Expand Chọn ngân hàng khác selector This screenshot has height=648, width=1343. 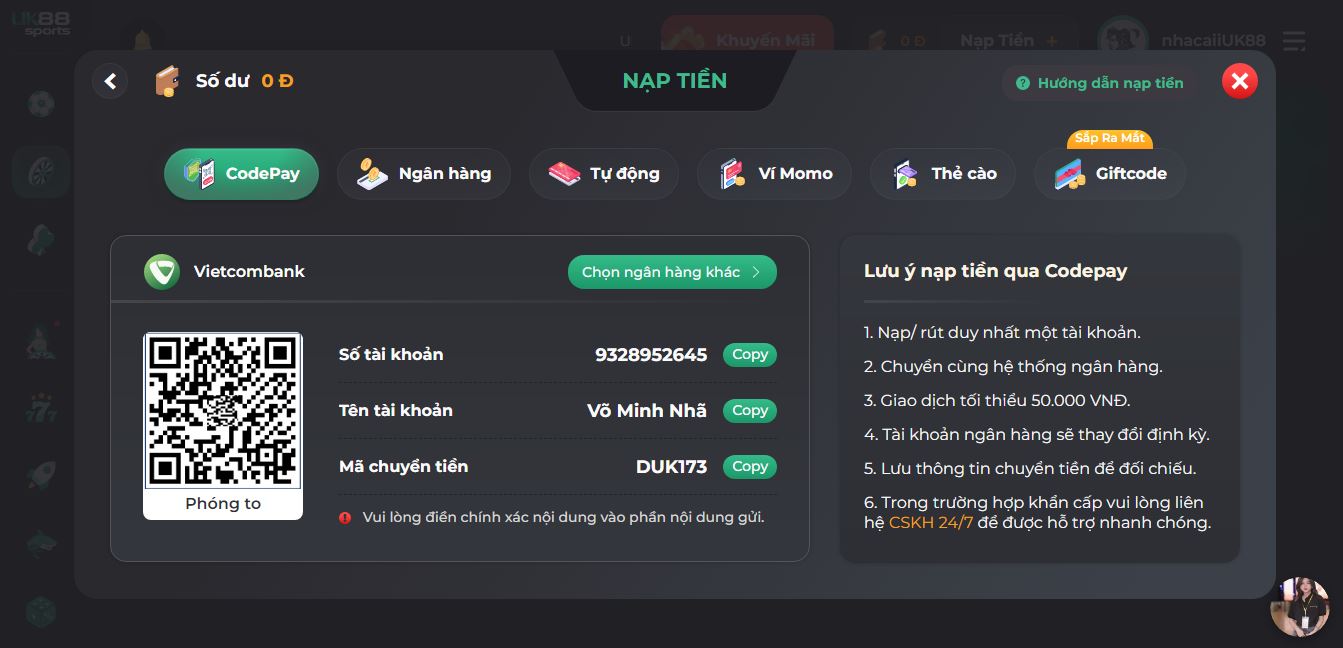tap(672, 272)
